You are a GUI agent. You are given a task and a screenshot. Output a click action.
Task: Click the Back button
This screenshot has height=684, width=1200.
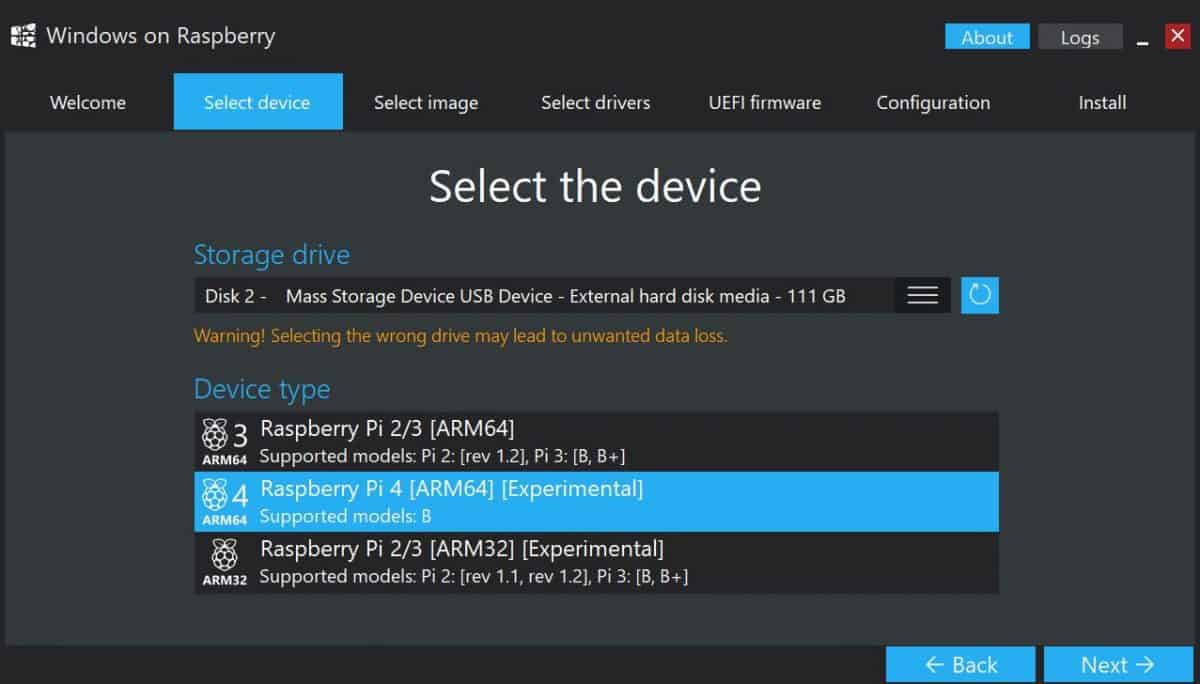point(961,665)
